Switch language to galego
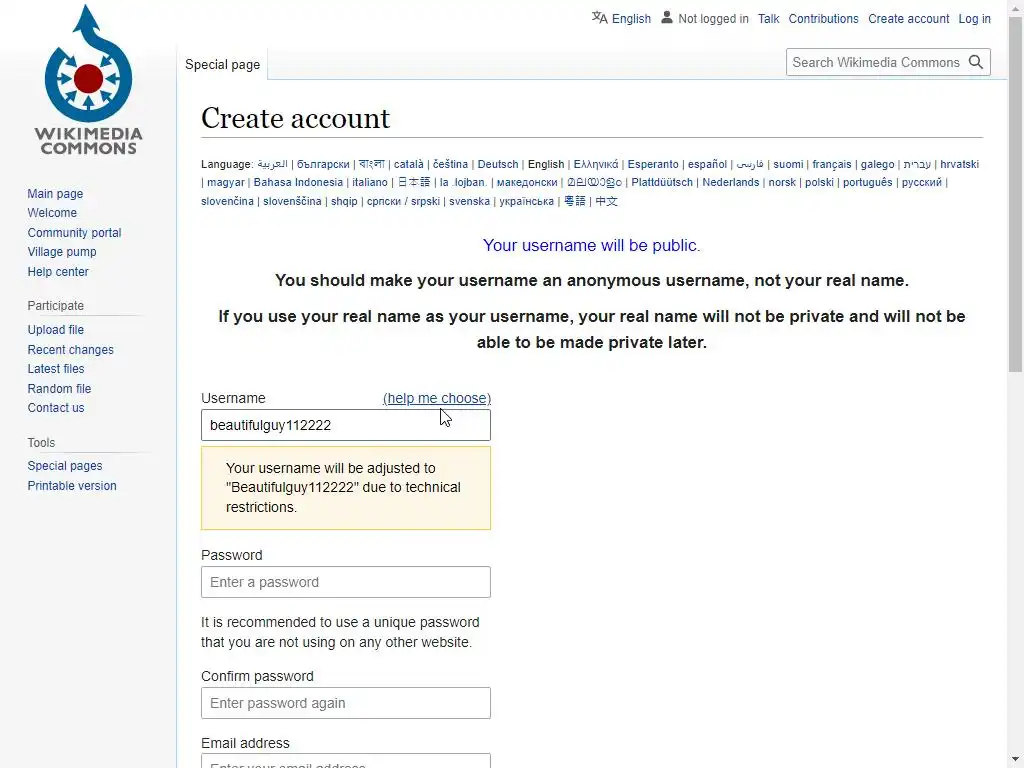Viewport: 1024px width, 768px height. (x=877, y=165)
